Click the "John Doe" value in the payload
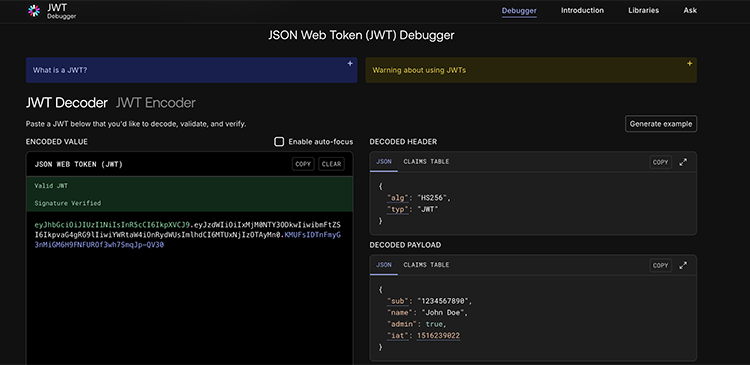 click(442, 313)
